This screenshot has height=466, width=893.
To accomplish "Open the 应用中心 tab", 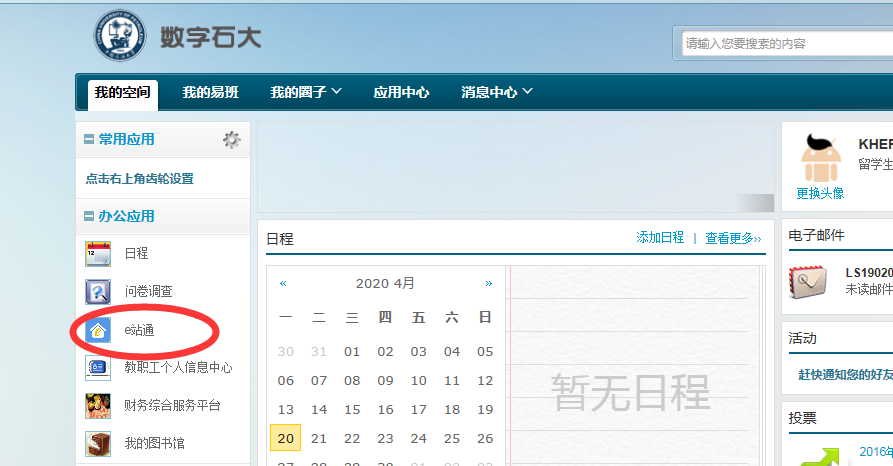I will (401, 92).
